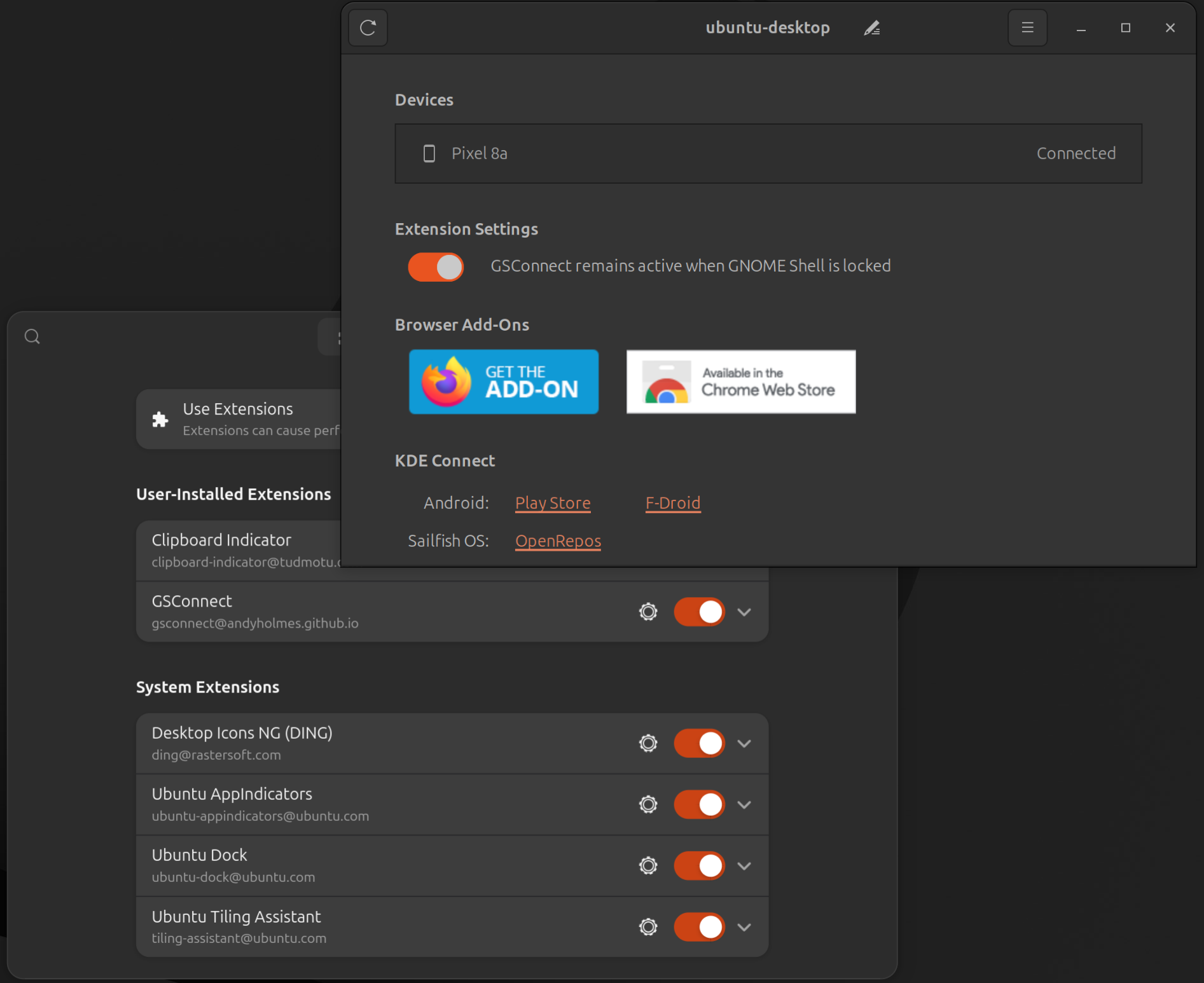1204x983 pixels.
Task: Open GSConnect extension settings gear
Action: (x=648, y=612)
